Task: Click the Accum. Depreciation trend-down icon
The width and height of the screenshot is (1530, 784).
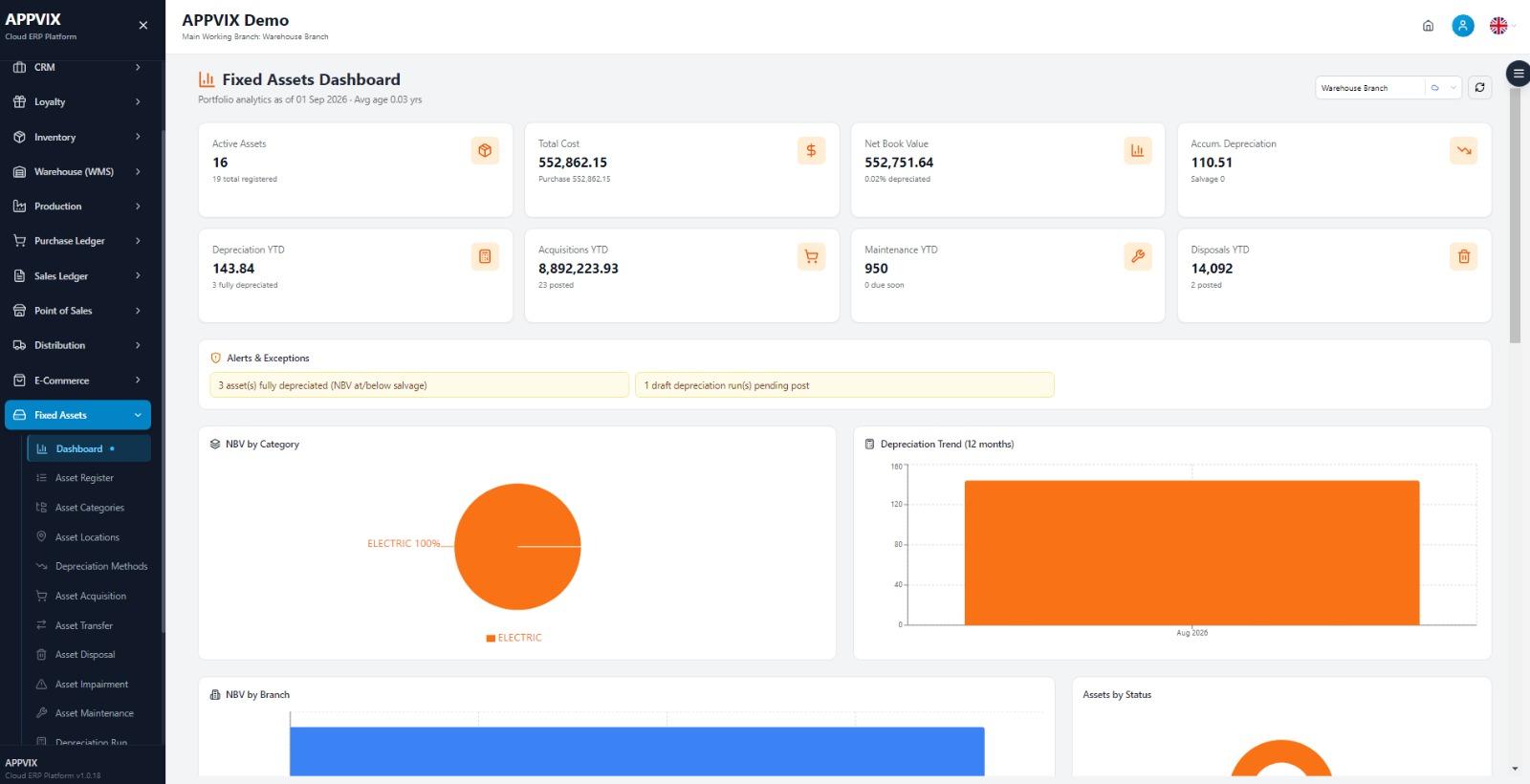Action: [x=1463, y=150]
